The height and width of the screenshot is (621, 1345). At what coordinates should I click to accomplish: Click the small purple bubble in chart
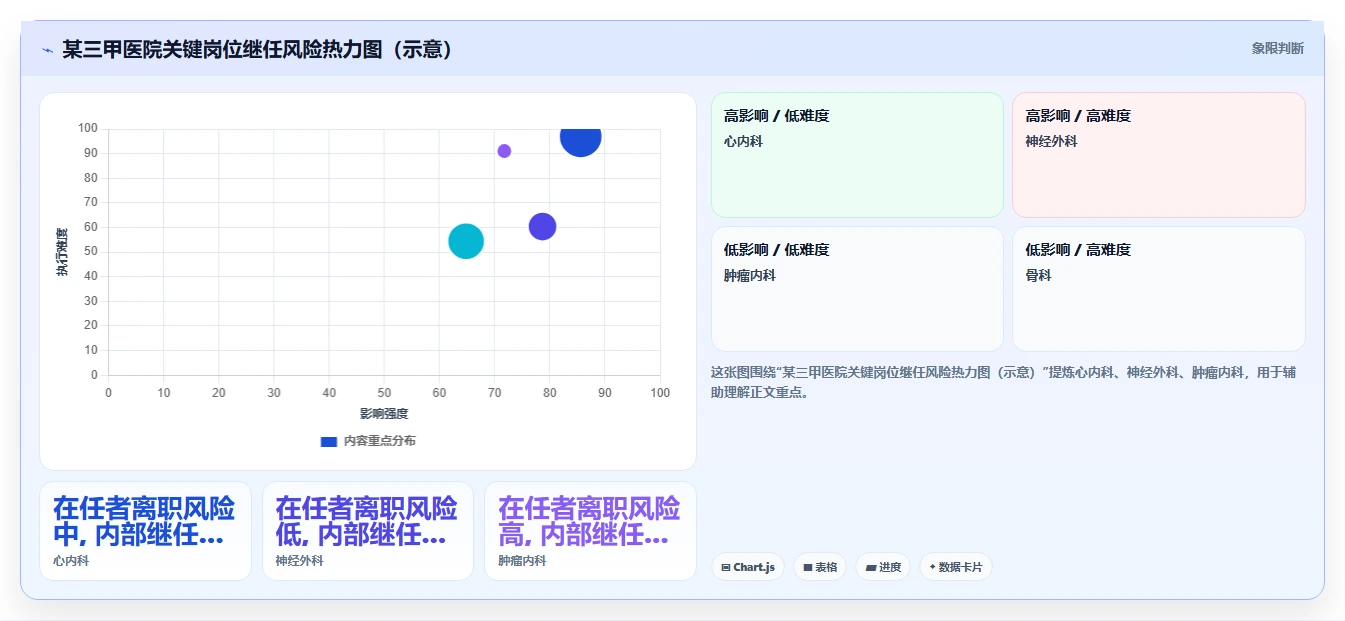(x=504, y=151)
